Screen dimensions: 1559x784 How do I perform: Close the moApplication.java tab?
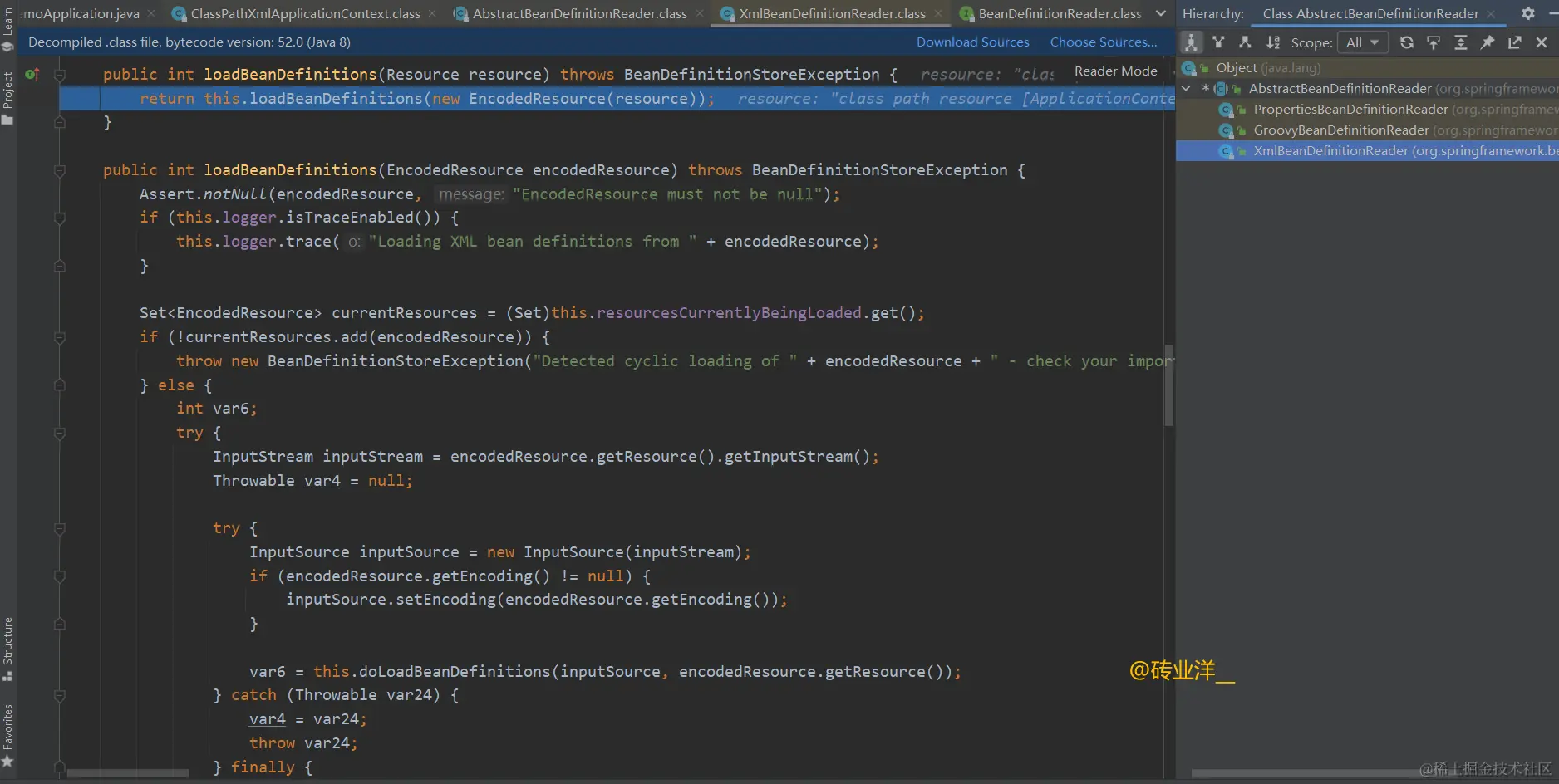[151, 13]
